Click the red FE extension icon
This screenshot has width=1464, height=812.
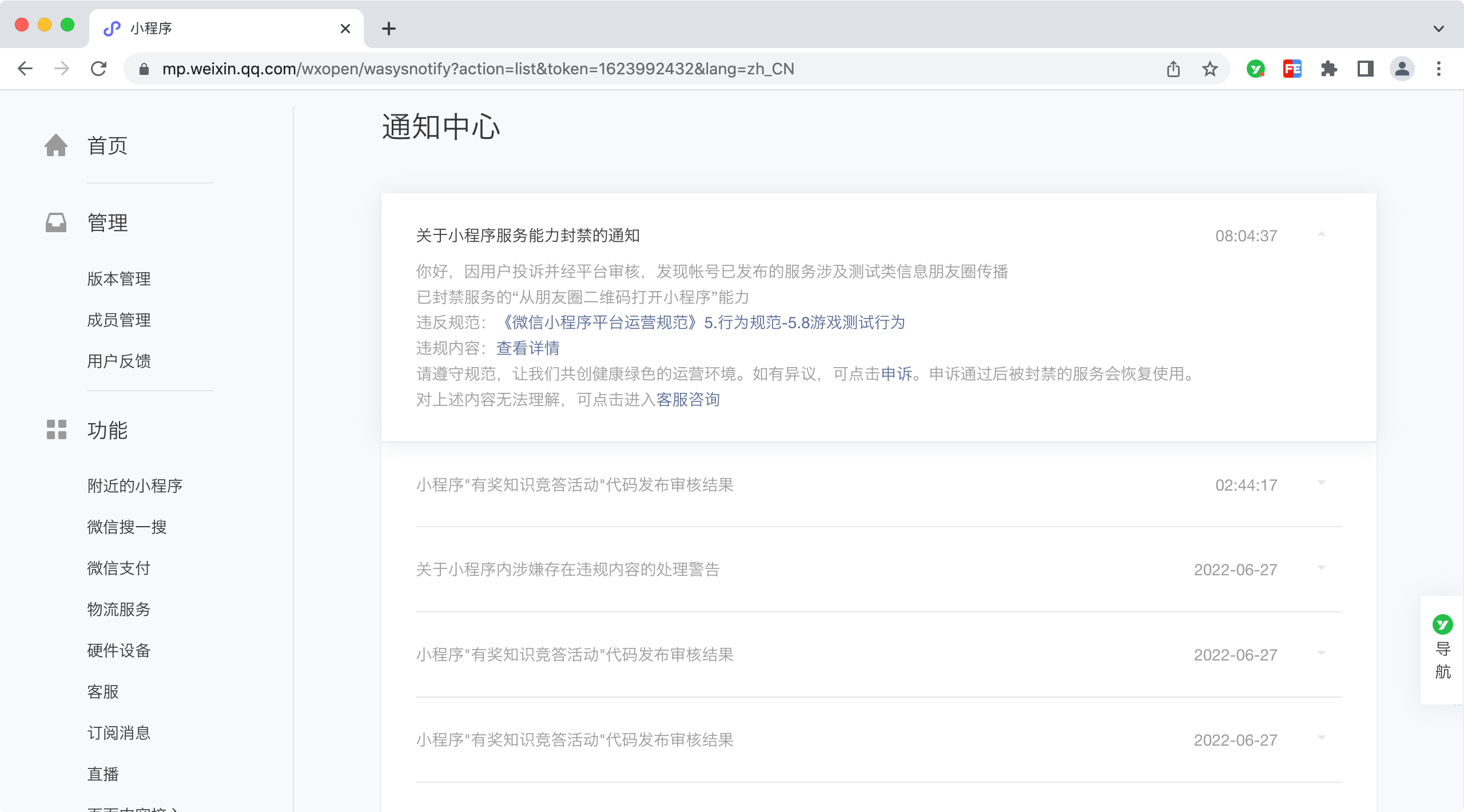click(x=1292, y=69)
